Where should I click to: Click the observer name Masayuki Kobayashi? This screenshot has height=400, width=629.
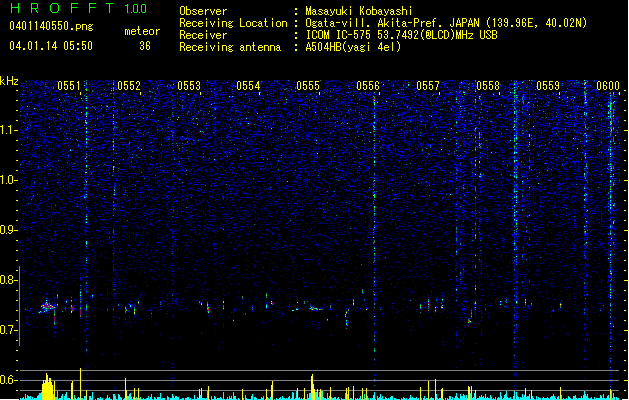pos(359,11)
